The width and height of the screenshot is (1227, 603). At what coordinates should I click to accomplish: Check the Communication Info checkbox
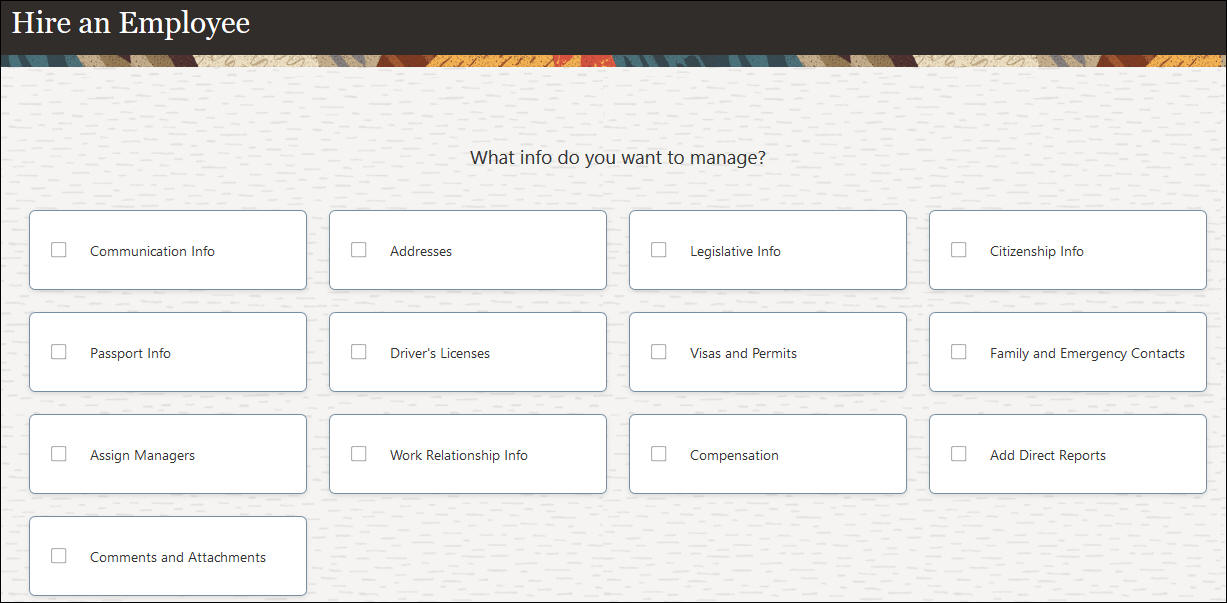tap(59, 250)
